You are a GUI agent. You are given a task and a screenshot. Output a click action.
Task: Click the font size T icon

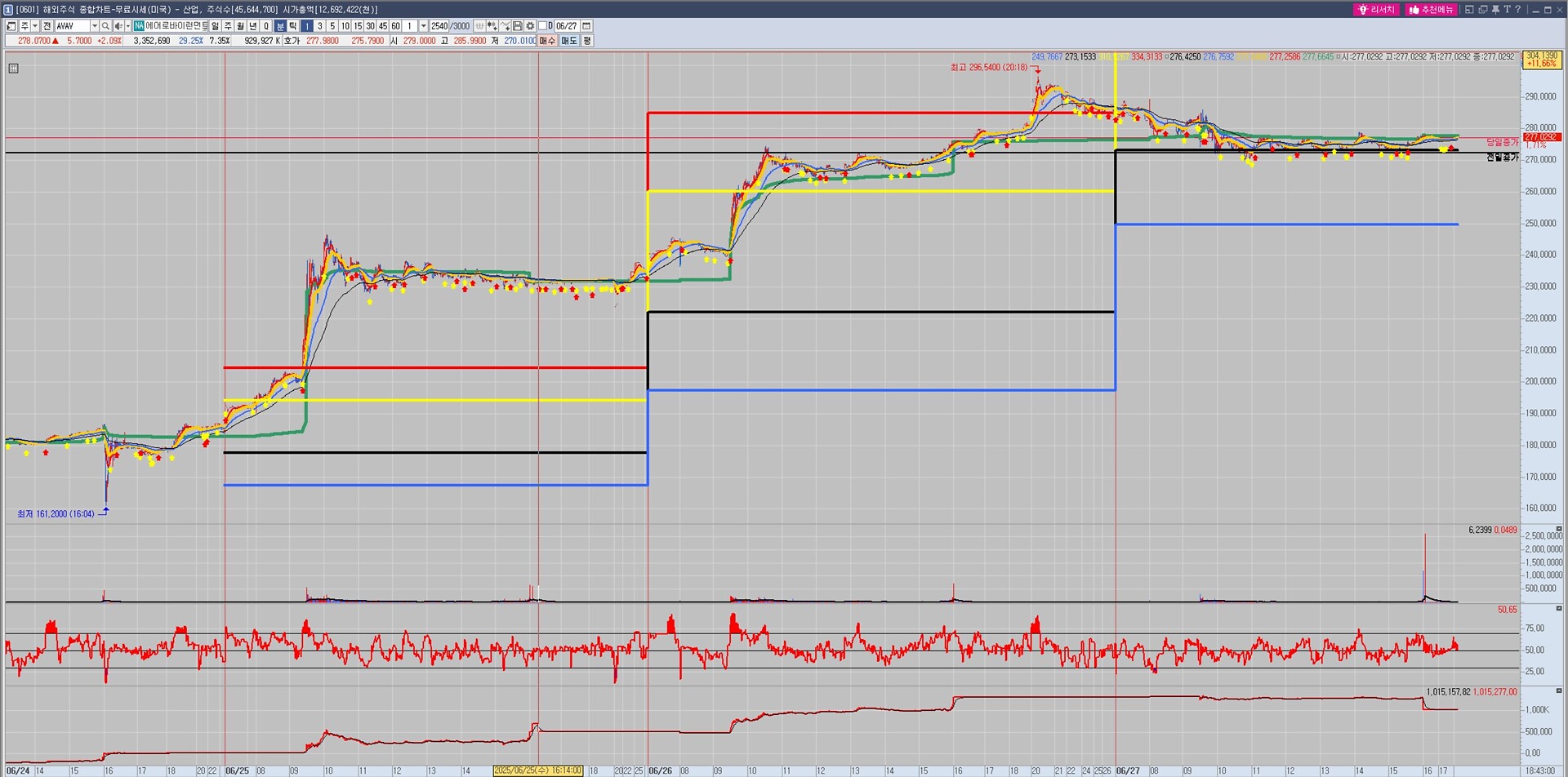coord(1507,10)
